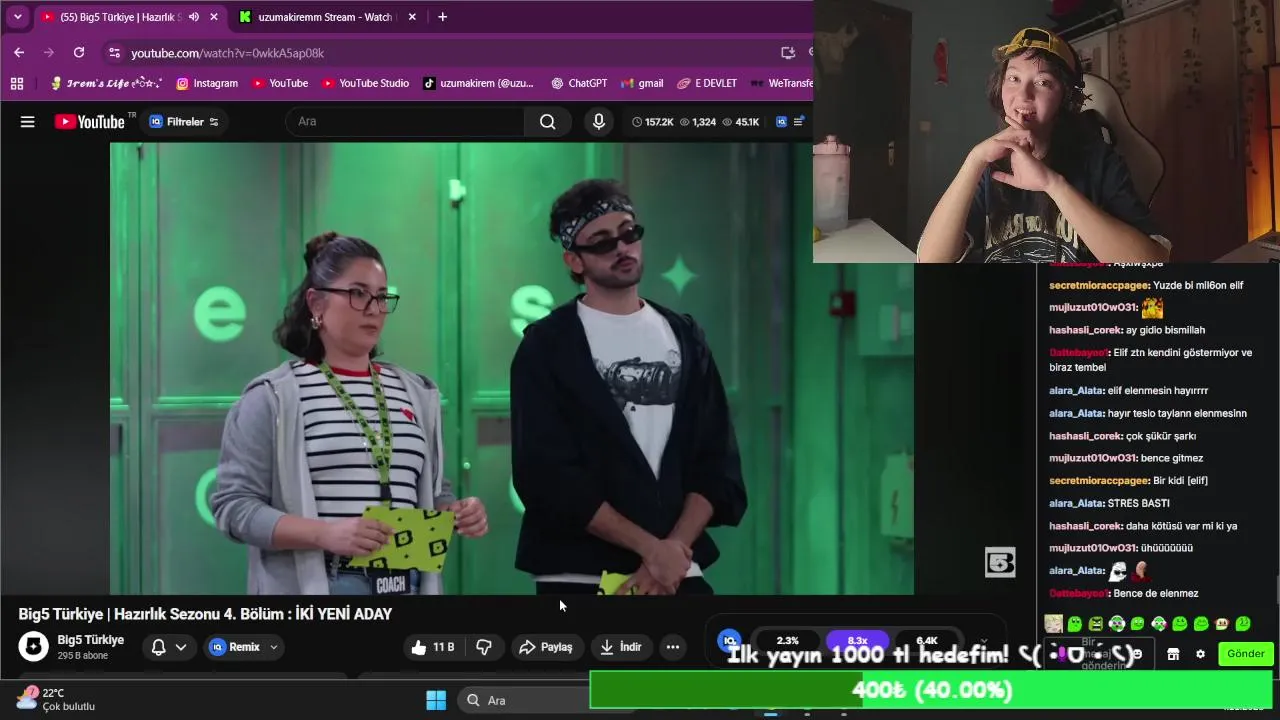Screen dimensions: 1280x720
Task: Open the vidIQ Filtreler filter button
Action: pyautogui.click(x=184, y=122)
